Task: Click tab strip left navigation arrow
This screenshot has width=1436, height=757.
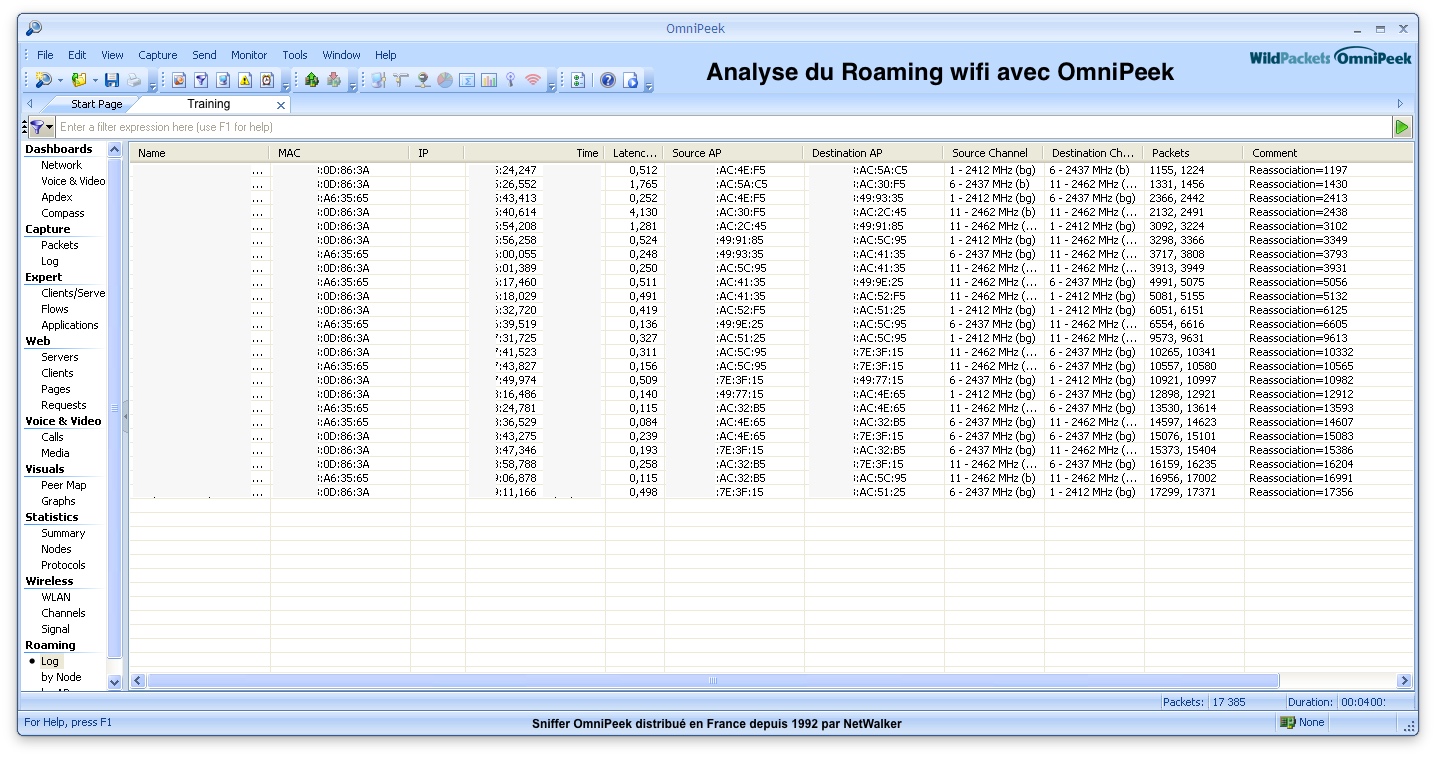Action: [29, 104]
